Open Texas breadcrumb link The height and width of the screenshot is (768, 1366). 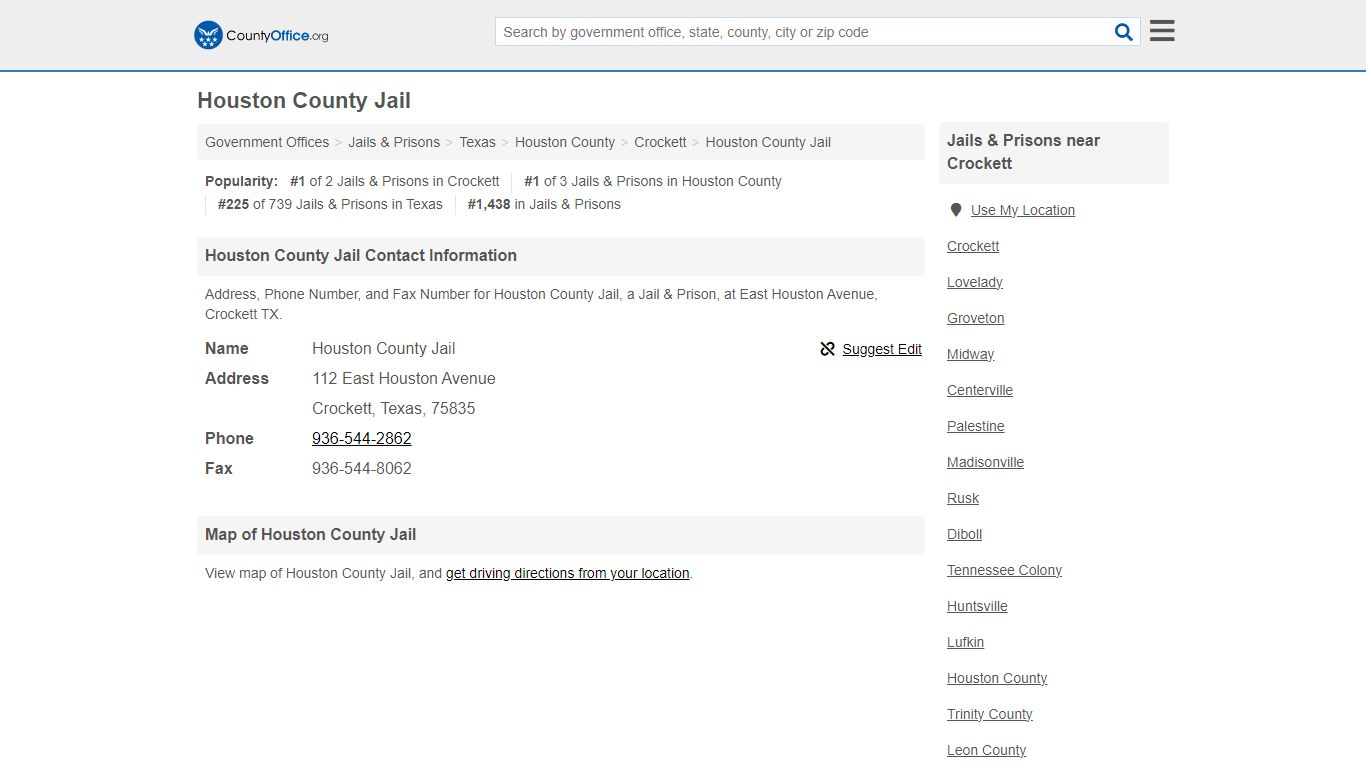(477, 142)
